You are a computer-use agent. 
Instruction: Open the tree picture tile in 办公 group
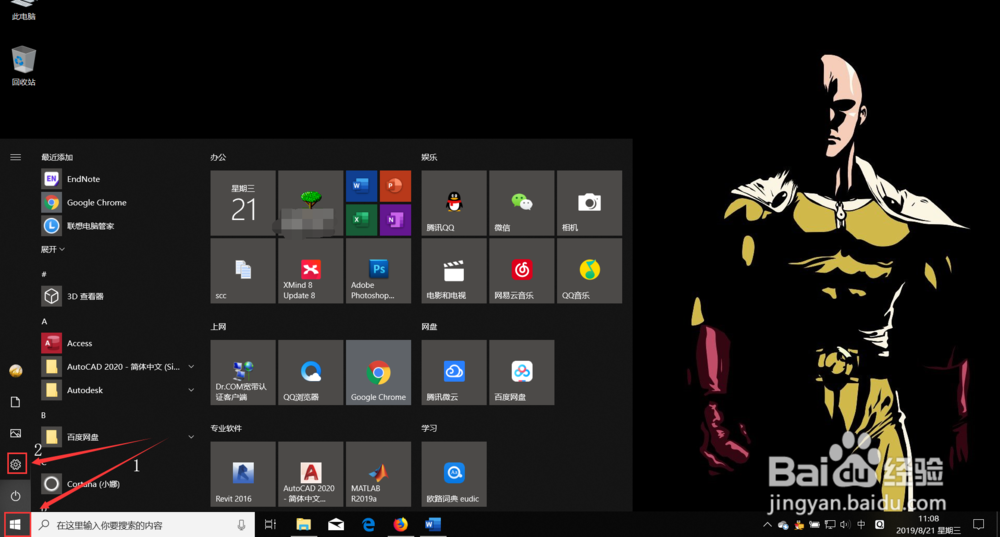[x=311, y=203]
